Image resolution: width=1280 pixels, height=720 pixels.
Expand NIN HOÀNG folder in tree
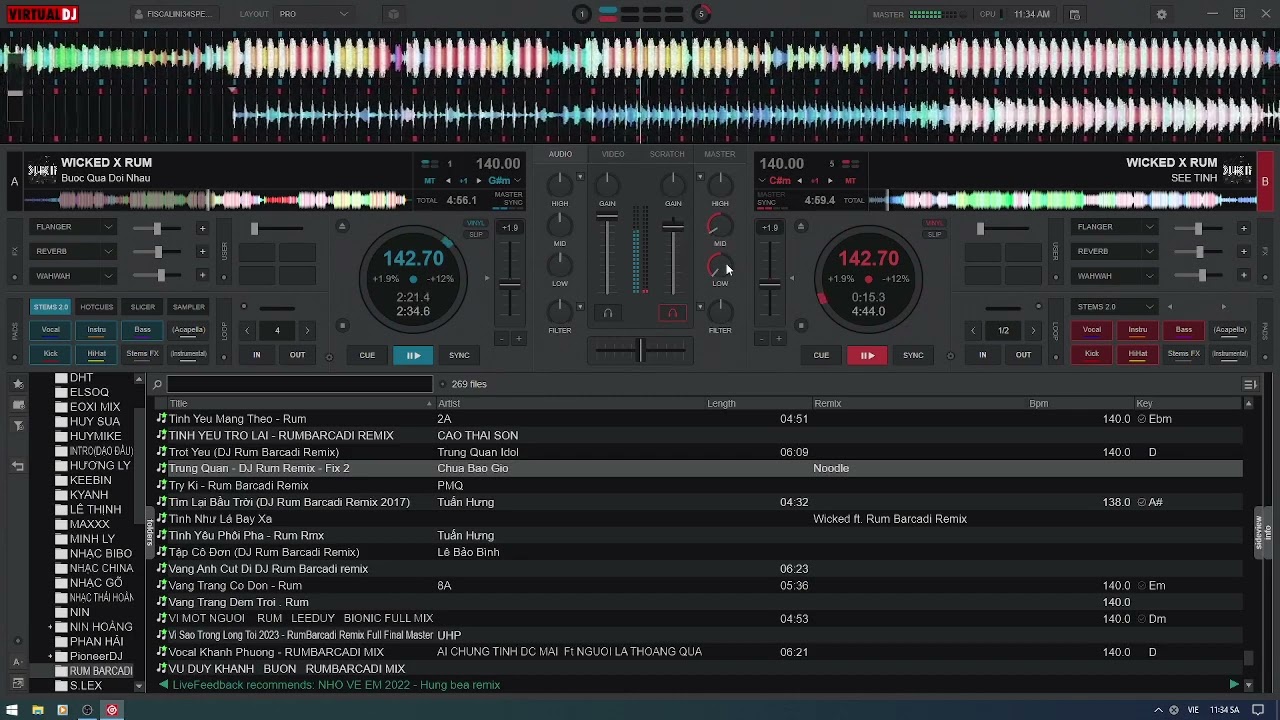pyautogui.click(x=50, y=627)
